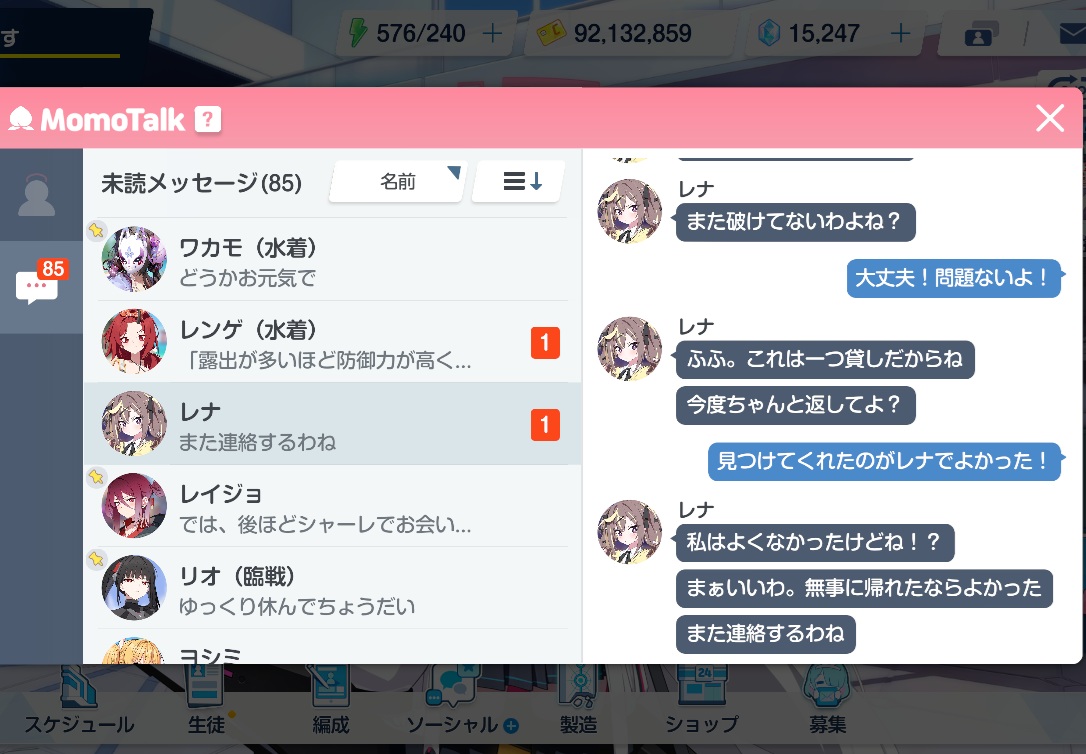Image resolution: width=1086 pixels, height=754 pixels.
Task: Open the 編成 formation icon
Action: point(330,705)
